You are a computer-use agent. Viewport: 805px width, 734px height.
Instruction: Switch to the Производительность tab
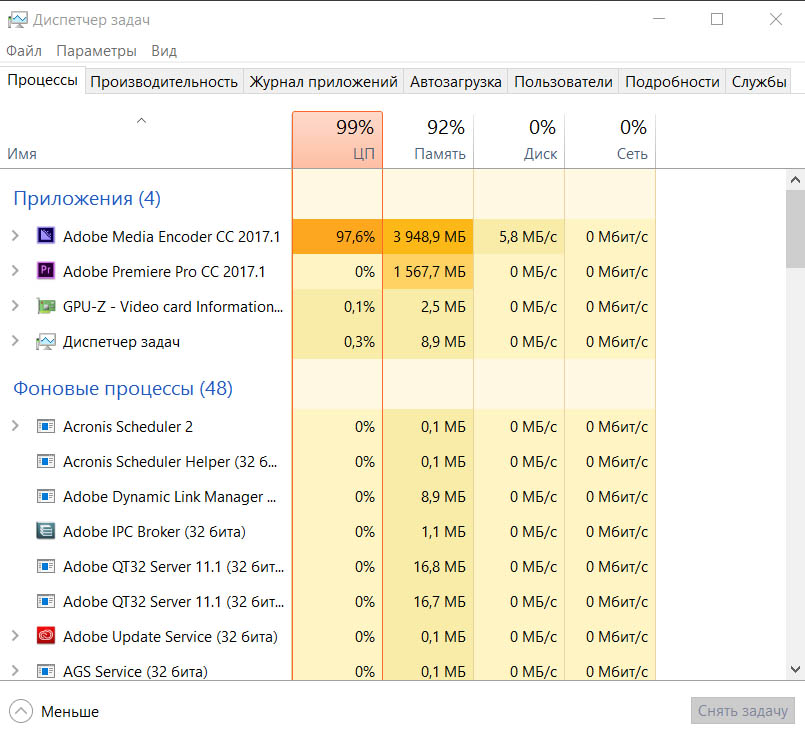164,82
